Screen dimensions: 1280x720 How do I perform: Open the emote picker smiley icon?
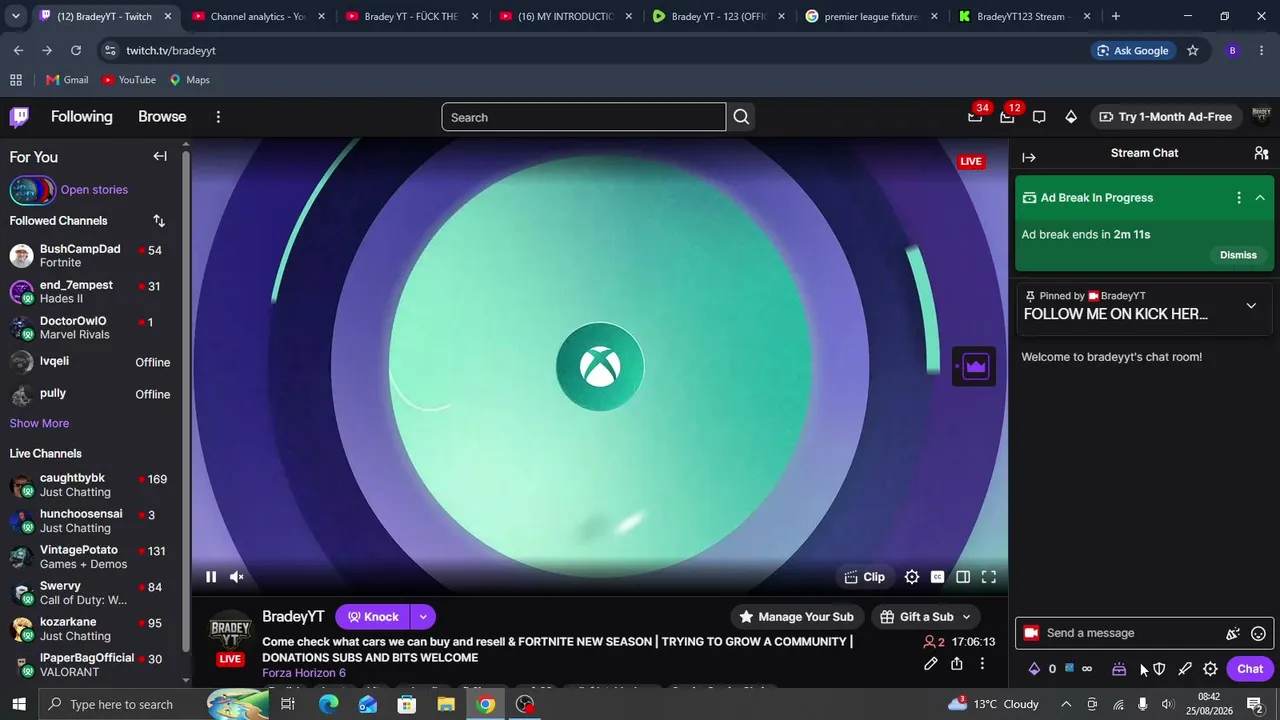click(x=1259, y=633)
